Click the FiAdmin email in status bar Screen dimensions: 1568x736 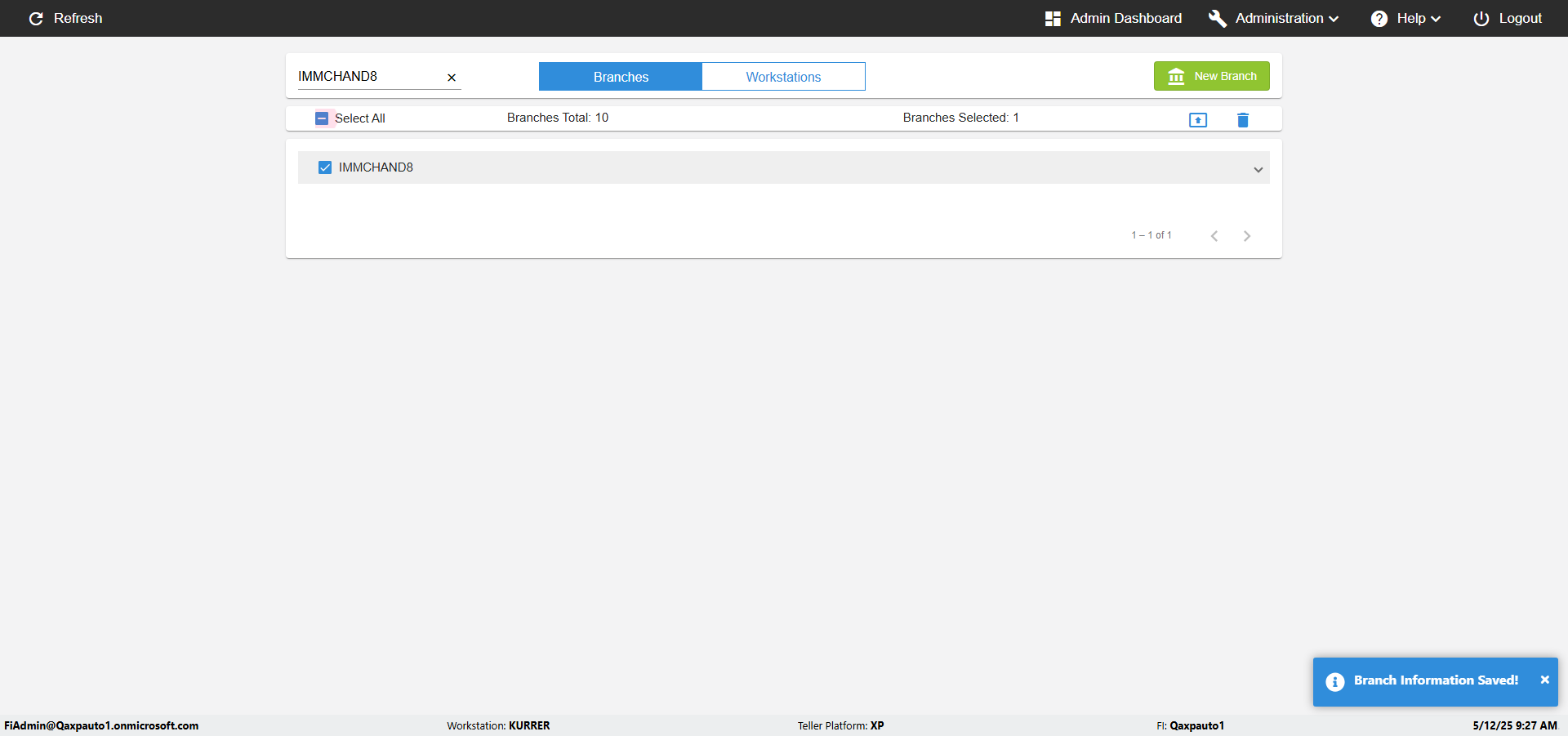tap(101, 725)
